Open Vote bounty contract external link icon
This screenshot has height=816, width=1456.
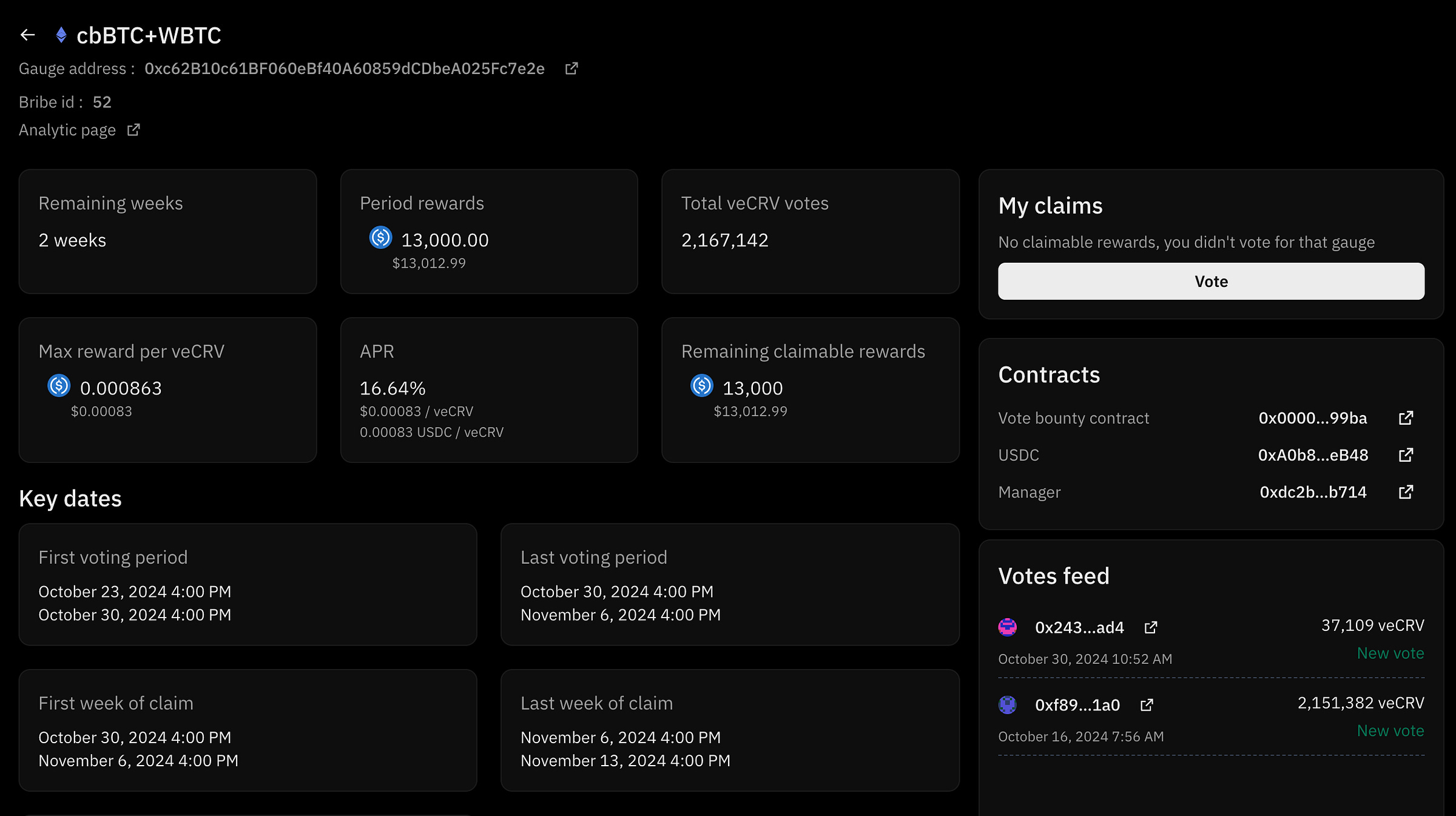[x=1406, y=418]
